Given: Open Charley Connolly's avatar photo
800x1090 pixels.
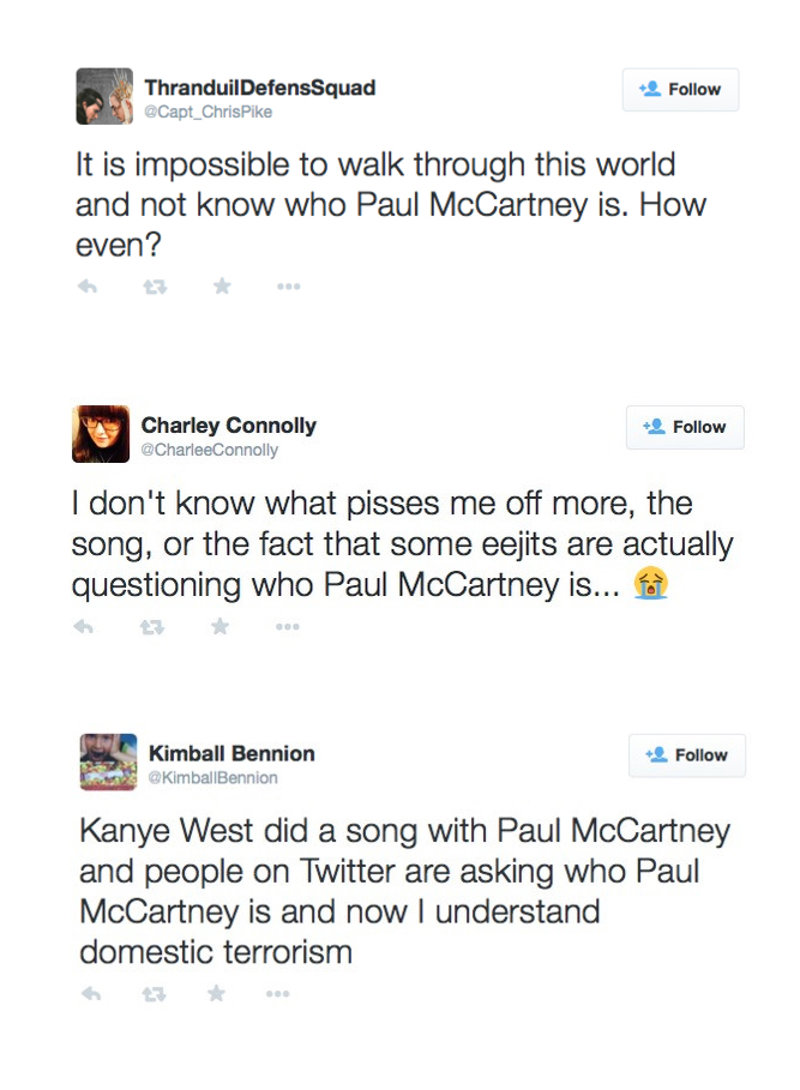Looking at the screenshot, I should [x=100, y=434].
